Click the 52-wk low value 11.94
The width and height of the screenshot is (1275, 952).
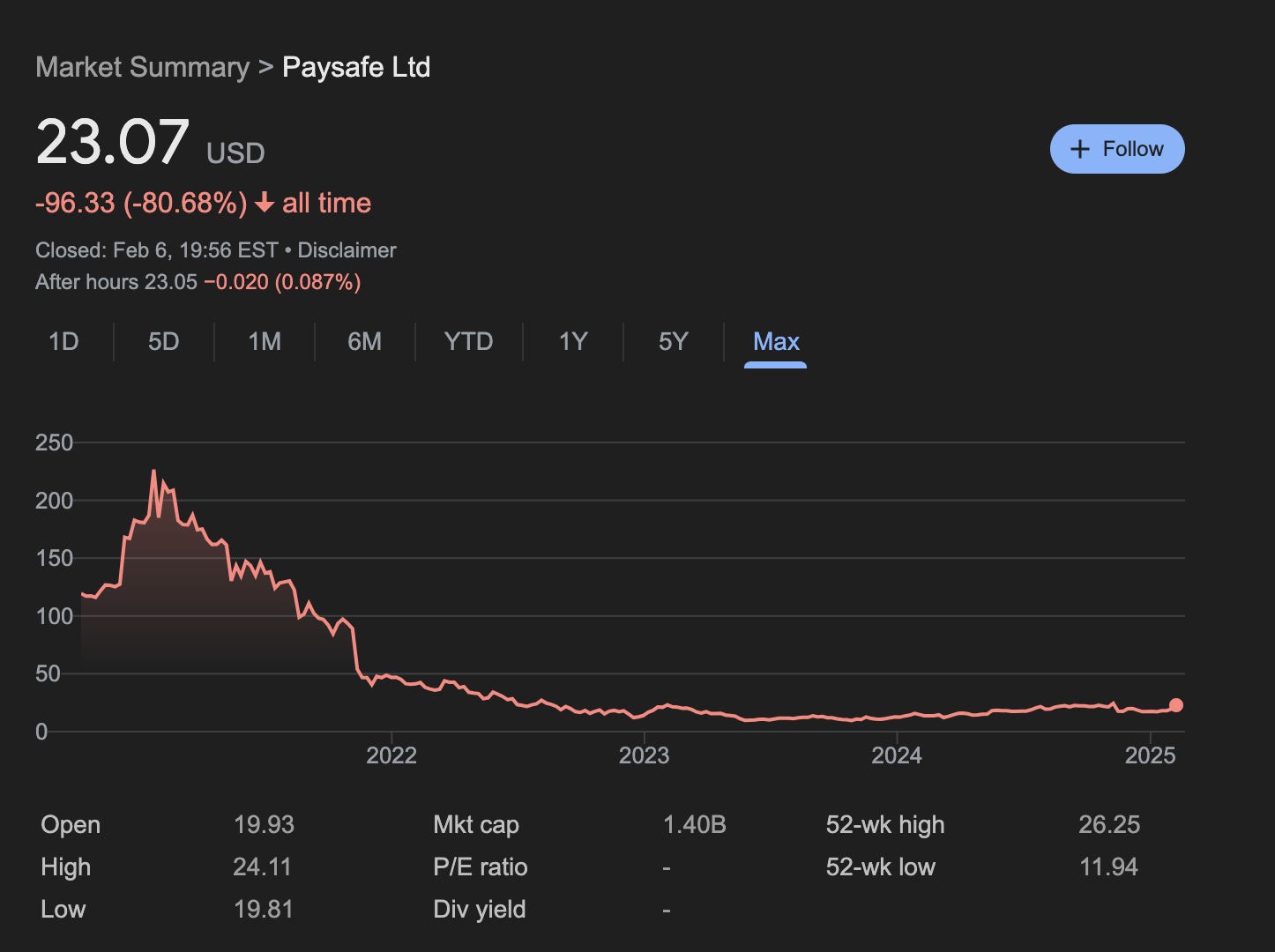coord(1108,867)
